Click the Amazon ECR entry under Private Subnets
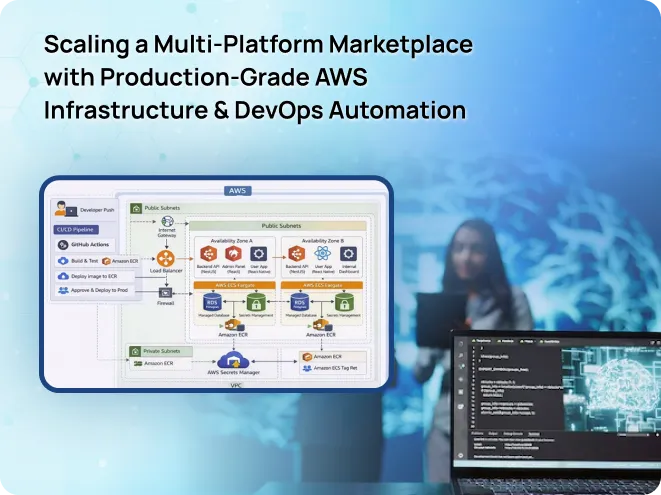 153,363
